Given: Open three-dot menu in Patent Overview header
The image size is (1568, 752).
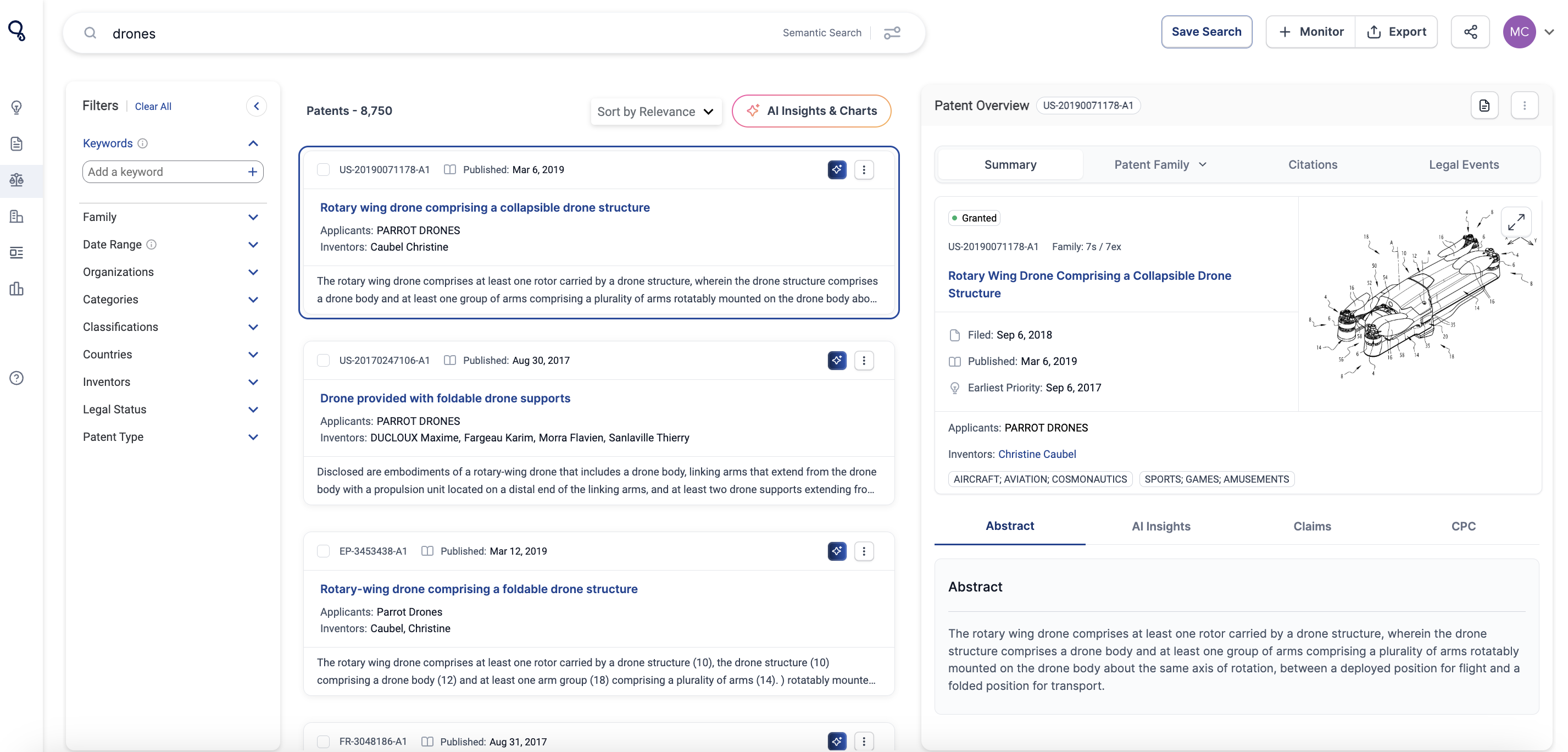Looking at the screenshot, I should click(1524, 106).
